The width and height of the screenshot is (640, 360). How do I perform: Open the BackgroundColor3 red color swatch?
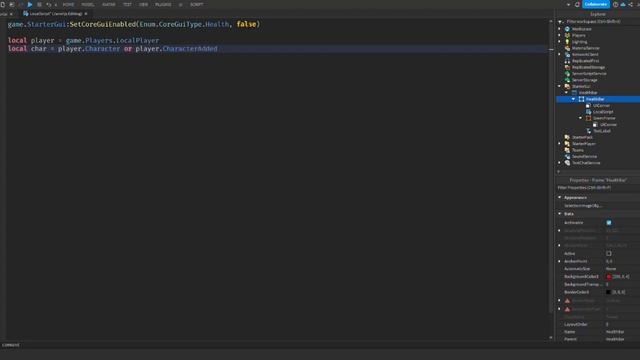point(609,277)
